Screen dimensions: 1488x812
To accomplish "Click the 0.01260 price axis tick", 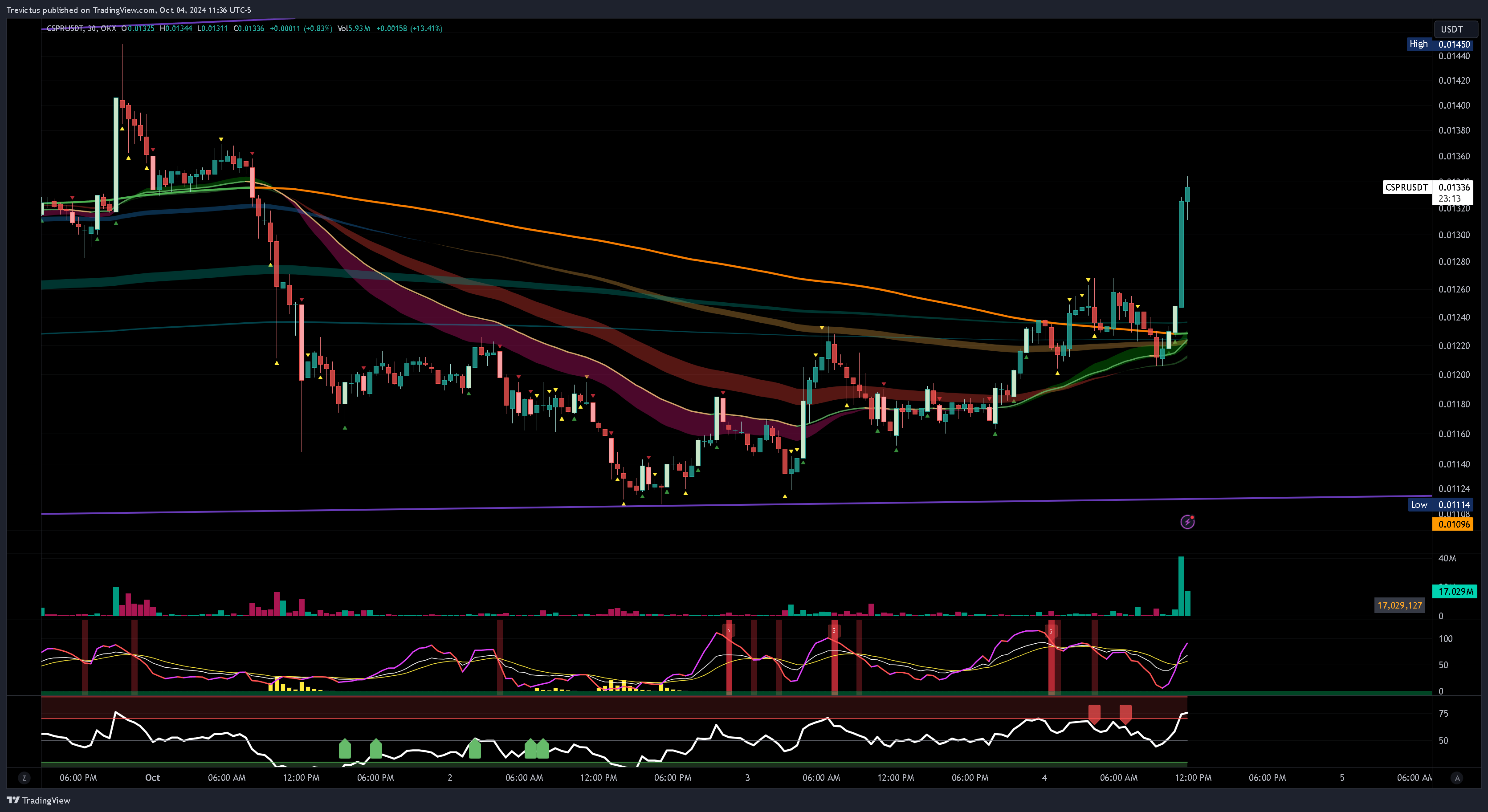I will tap(1454, 289).
